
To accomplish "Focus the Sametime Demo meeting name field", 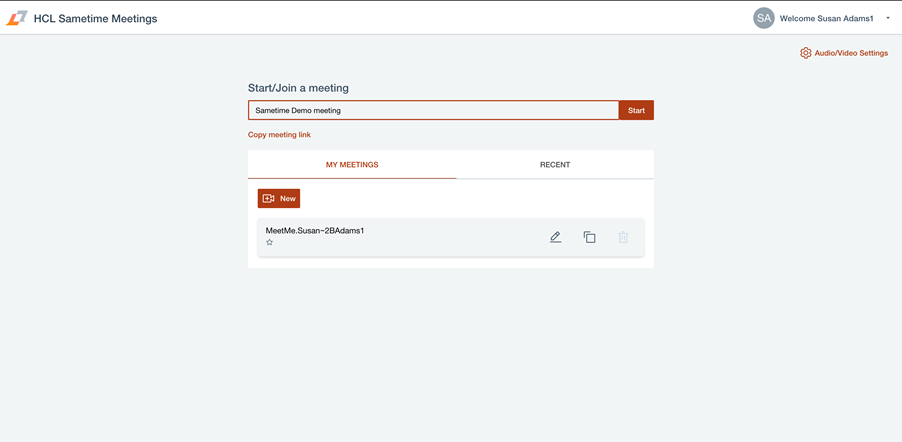I will coord(433,110).
